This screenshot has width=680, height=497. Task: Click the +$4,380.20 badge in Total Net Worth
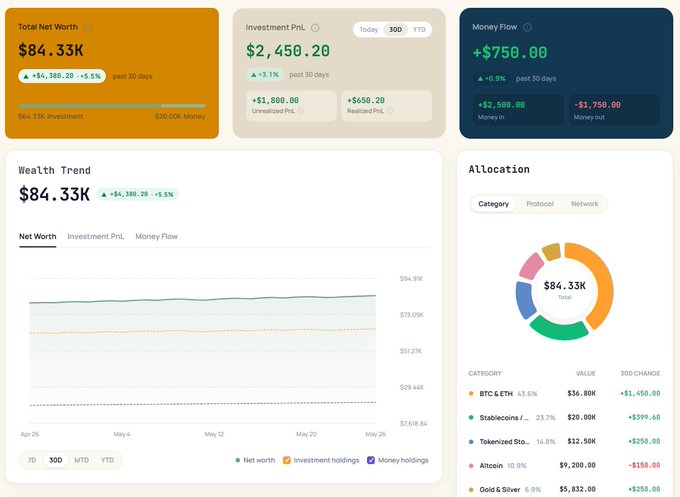[x=62, y=76]
